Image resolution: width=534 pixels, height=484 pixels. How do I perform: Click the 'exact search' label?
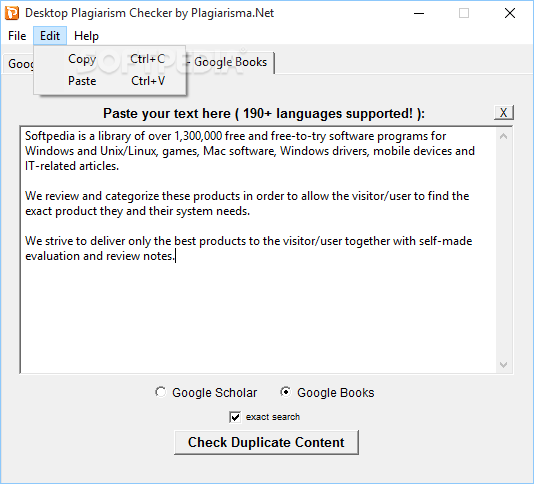coord(273,417)
